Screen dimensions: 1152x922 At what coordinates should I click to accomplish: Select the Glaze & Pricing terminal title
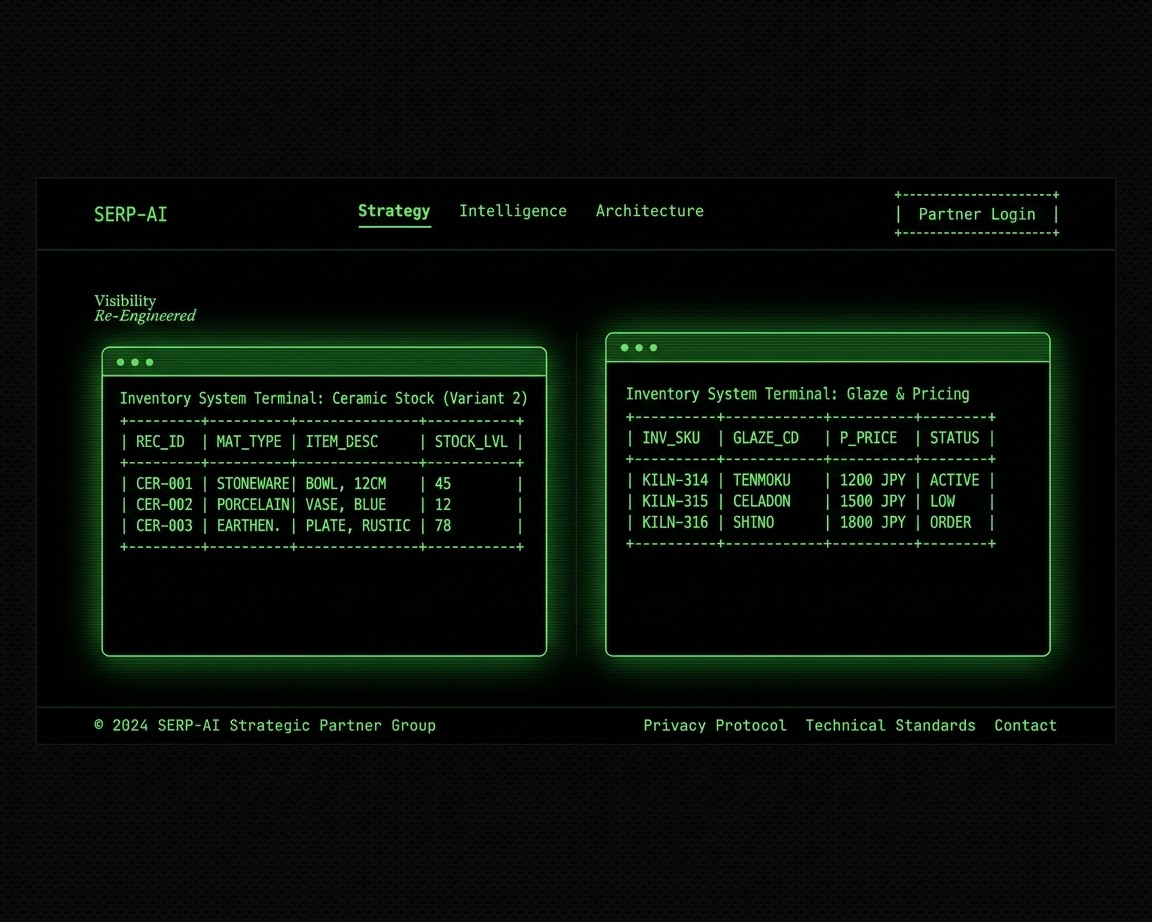pos(797,394)
